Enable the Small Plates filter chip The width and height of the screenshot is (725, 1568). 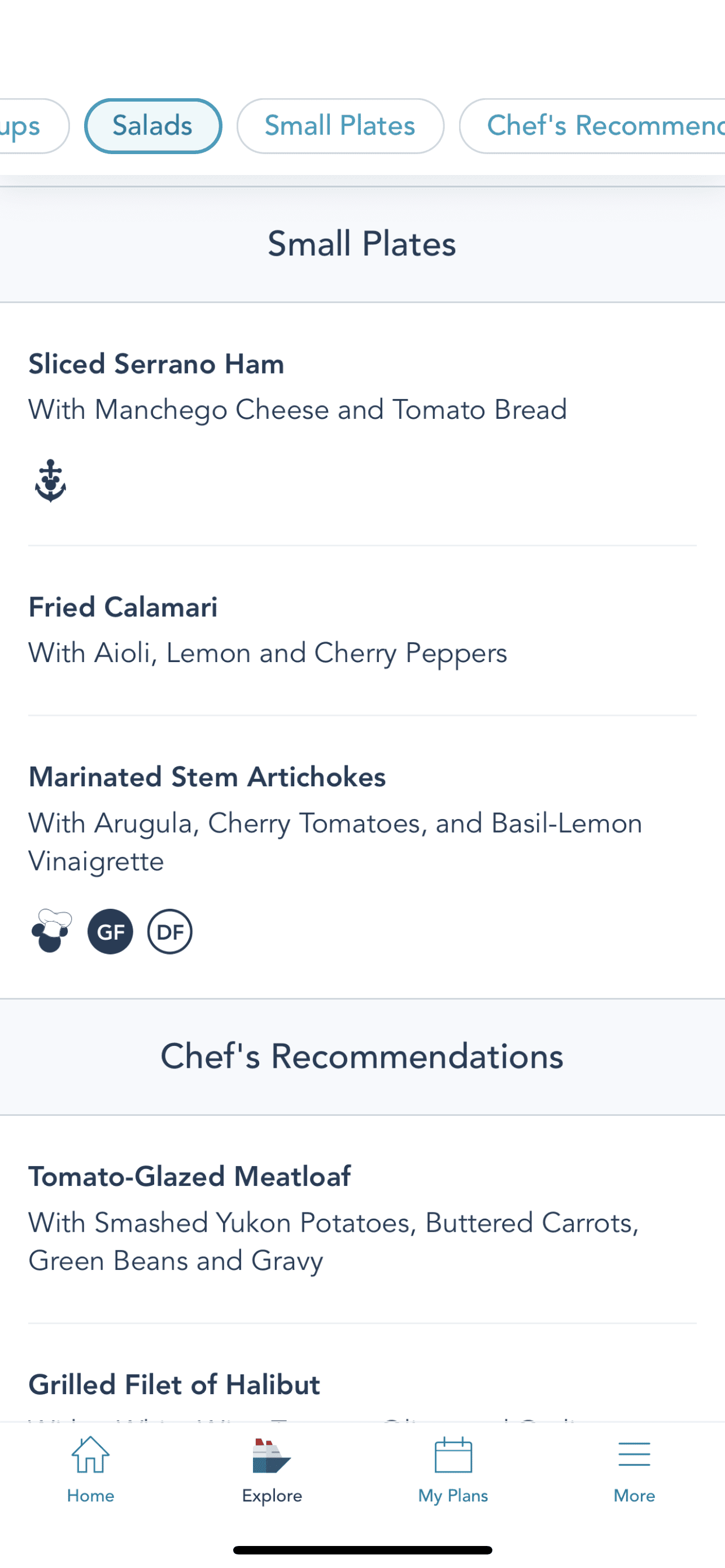339,125
